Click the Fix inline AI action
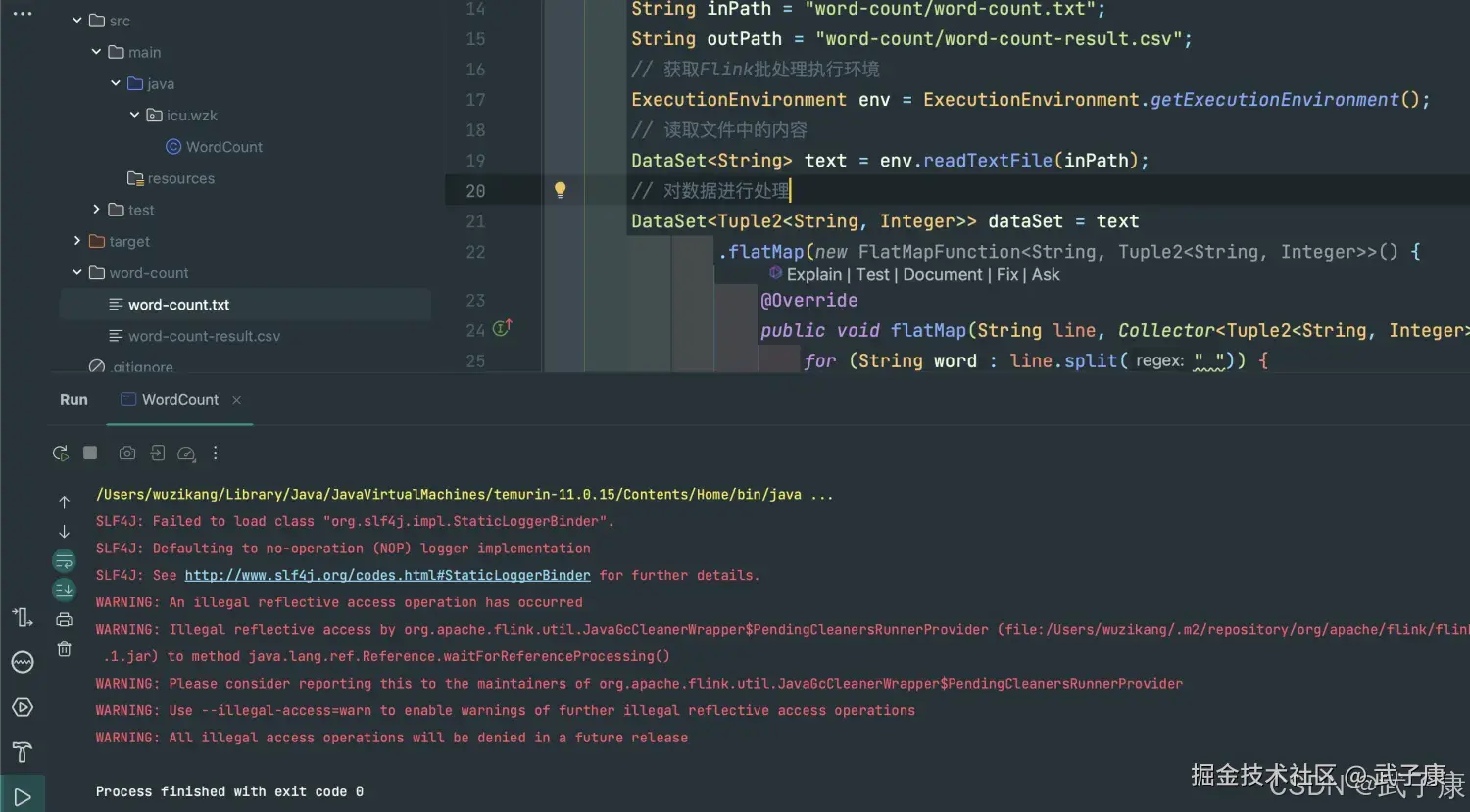The width and height of the screenshot is (1470, 812). (1007, 275)
